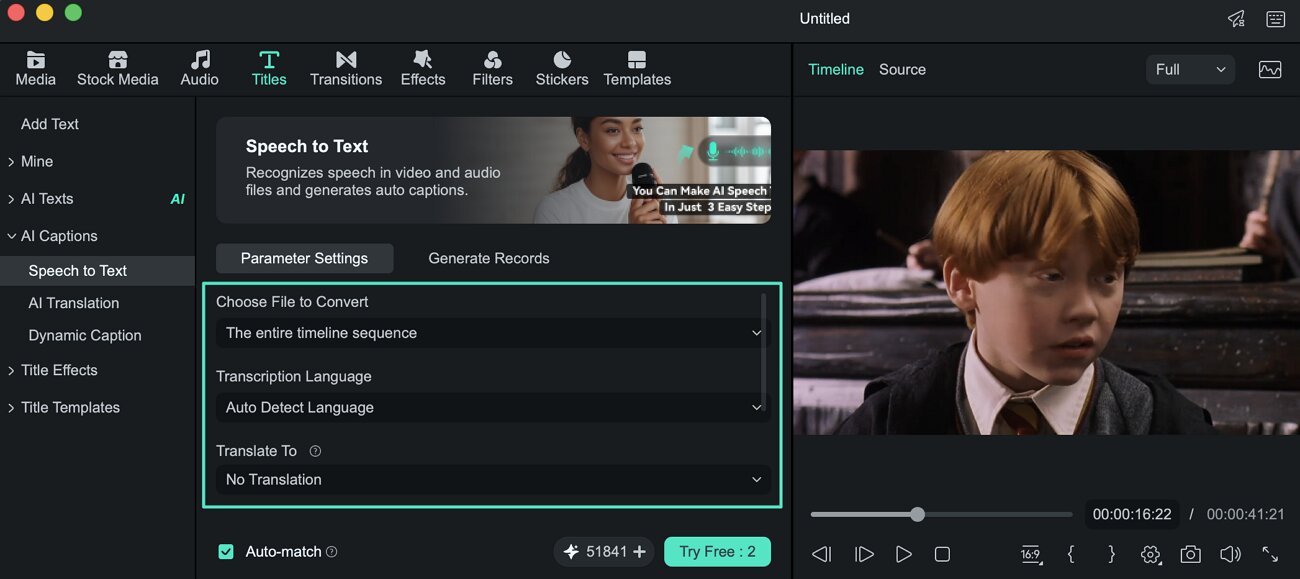Click the current timecode 00:00:16:22 field
This screenshot has width=1300, height=579.
click(1131, 514)
